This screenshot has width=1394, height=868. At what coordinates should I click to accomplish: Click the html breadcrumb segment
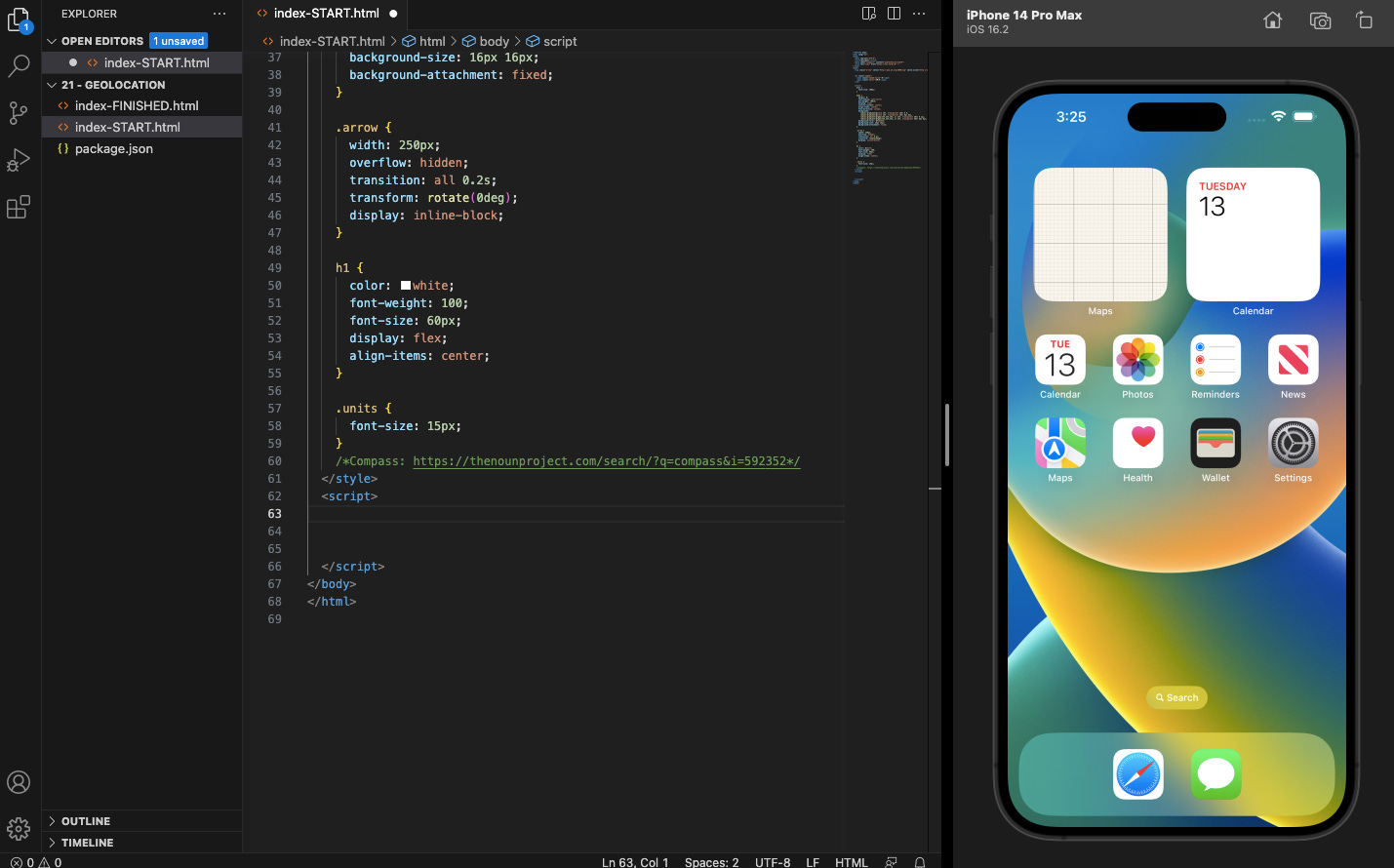[x=423, y=41]
